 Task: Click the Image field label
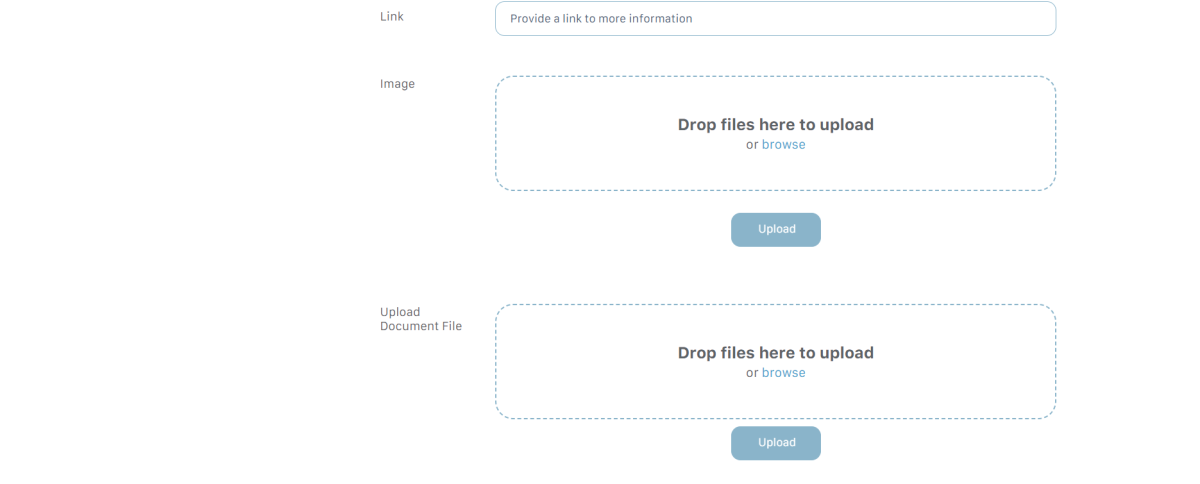tap(397, 84)
